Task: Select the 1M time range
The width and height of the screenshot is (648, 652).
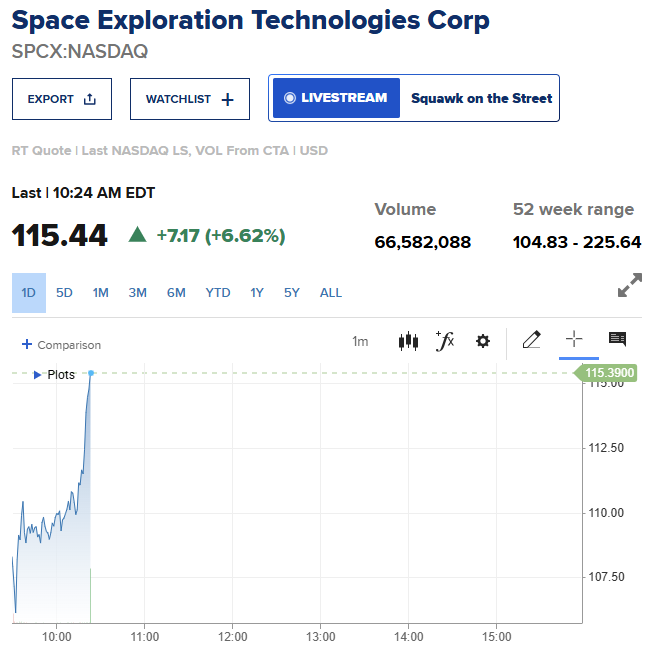Action: 101,293
